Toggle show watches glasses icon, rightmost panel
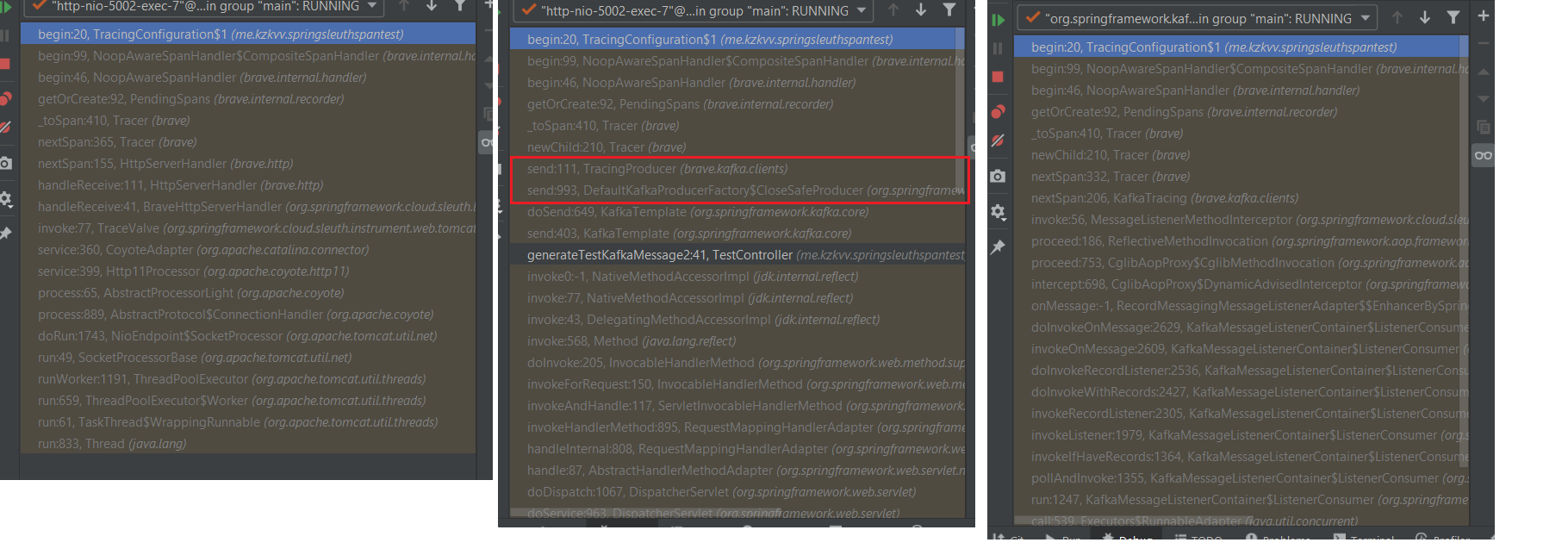 pyautogui.click(x=1483, y=155)
